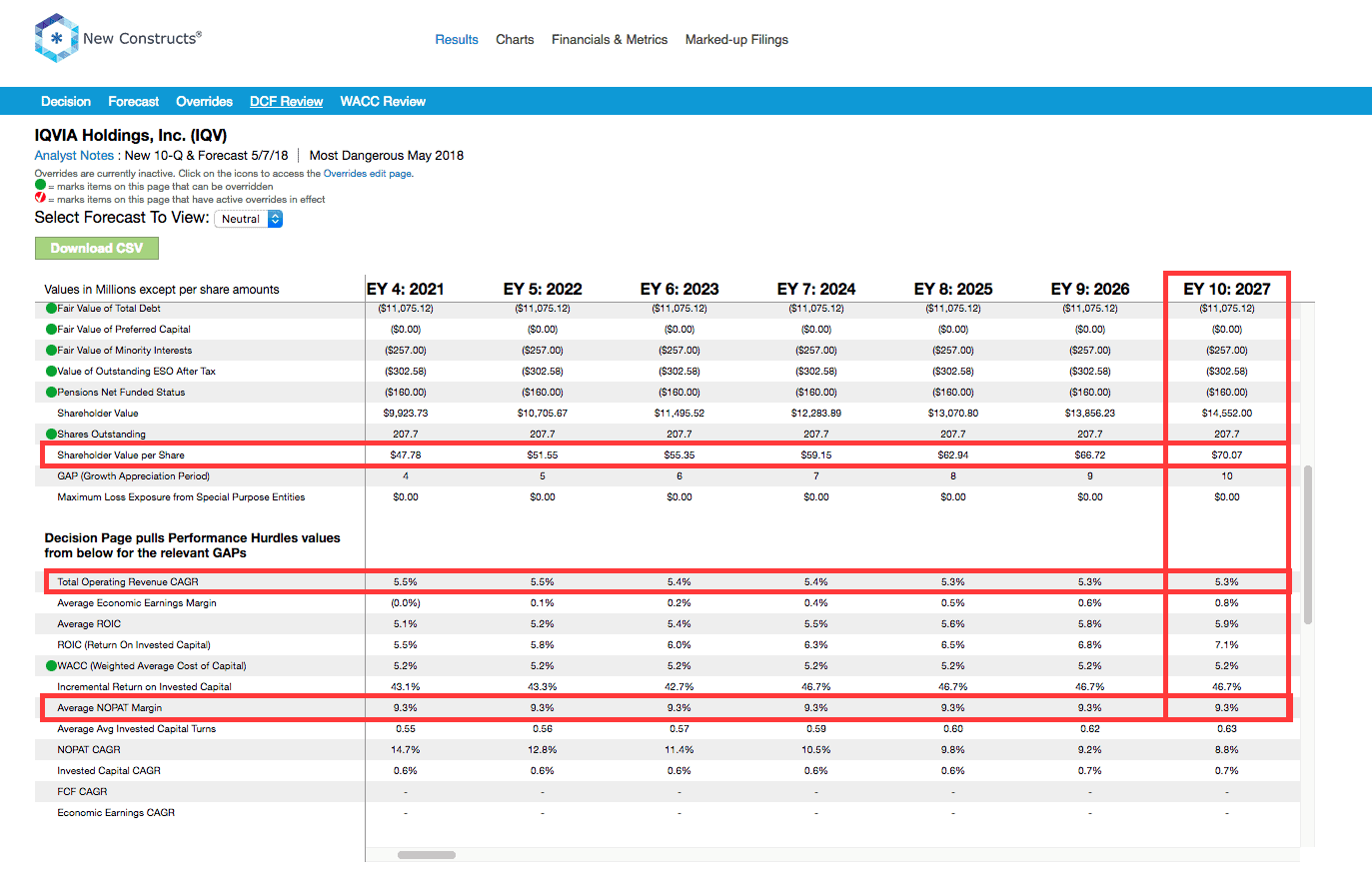Click the Incremental Return on Invested Capital label
This screenshot has width=1372, height=891.
[x=144, y=686]
